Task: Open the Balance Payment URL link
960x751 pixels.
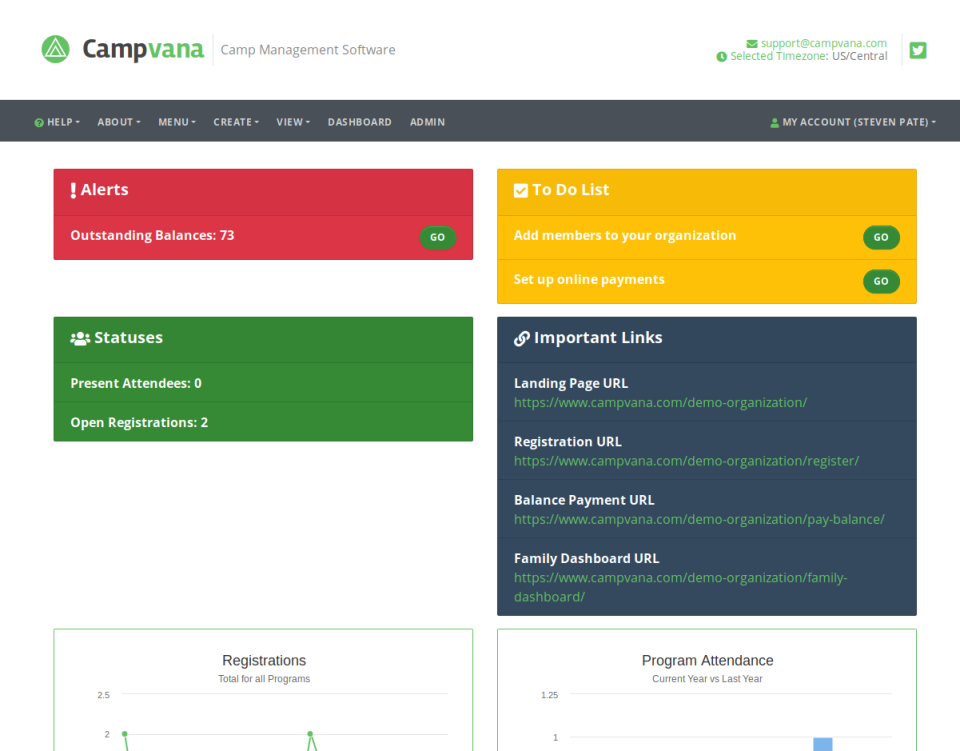Action: [699, 520]
